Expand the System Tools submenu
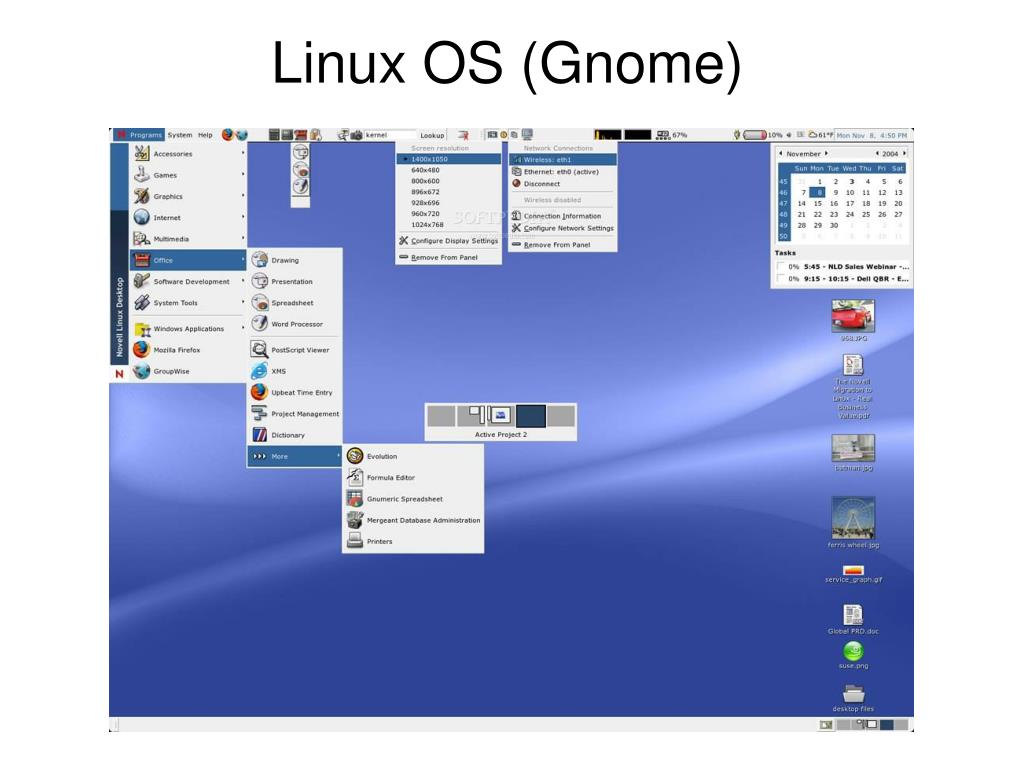 pos(188,303)
